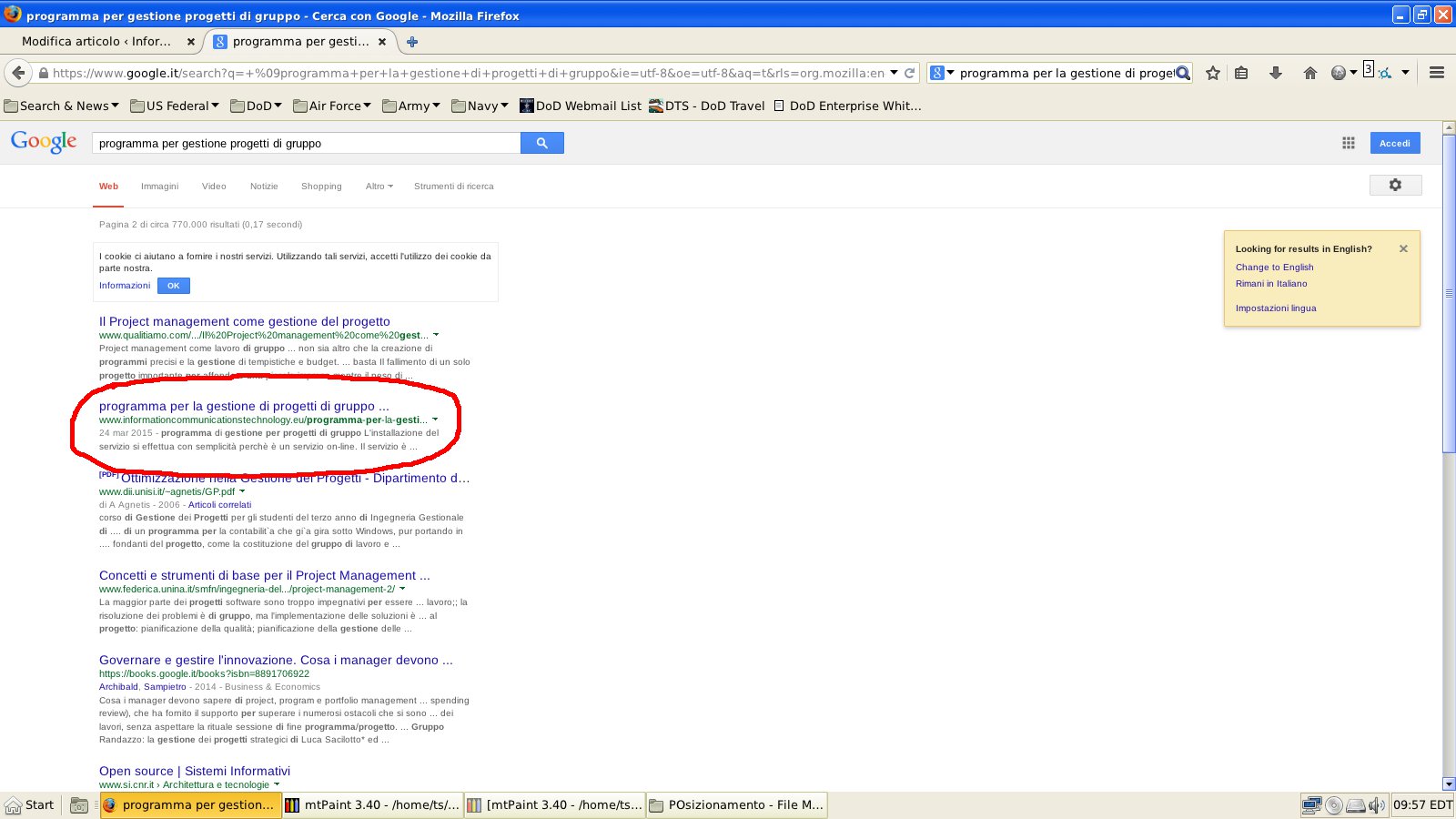Open the cookie Informazioni link
Screen dimensions: 1456x819
click(125, 286)
